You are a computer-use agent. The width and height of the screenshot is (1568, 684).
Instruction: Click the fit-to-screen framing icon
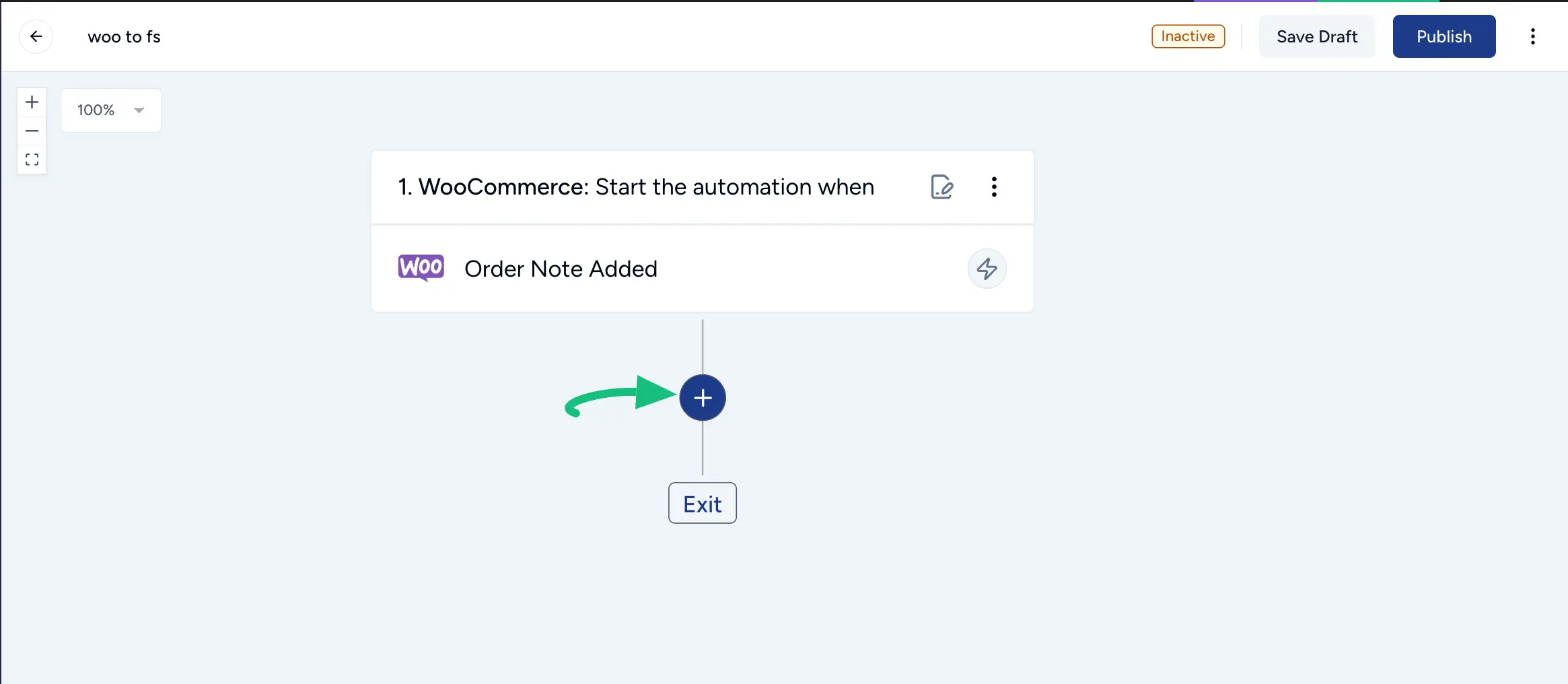click(x=32, y=160)
